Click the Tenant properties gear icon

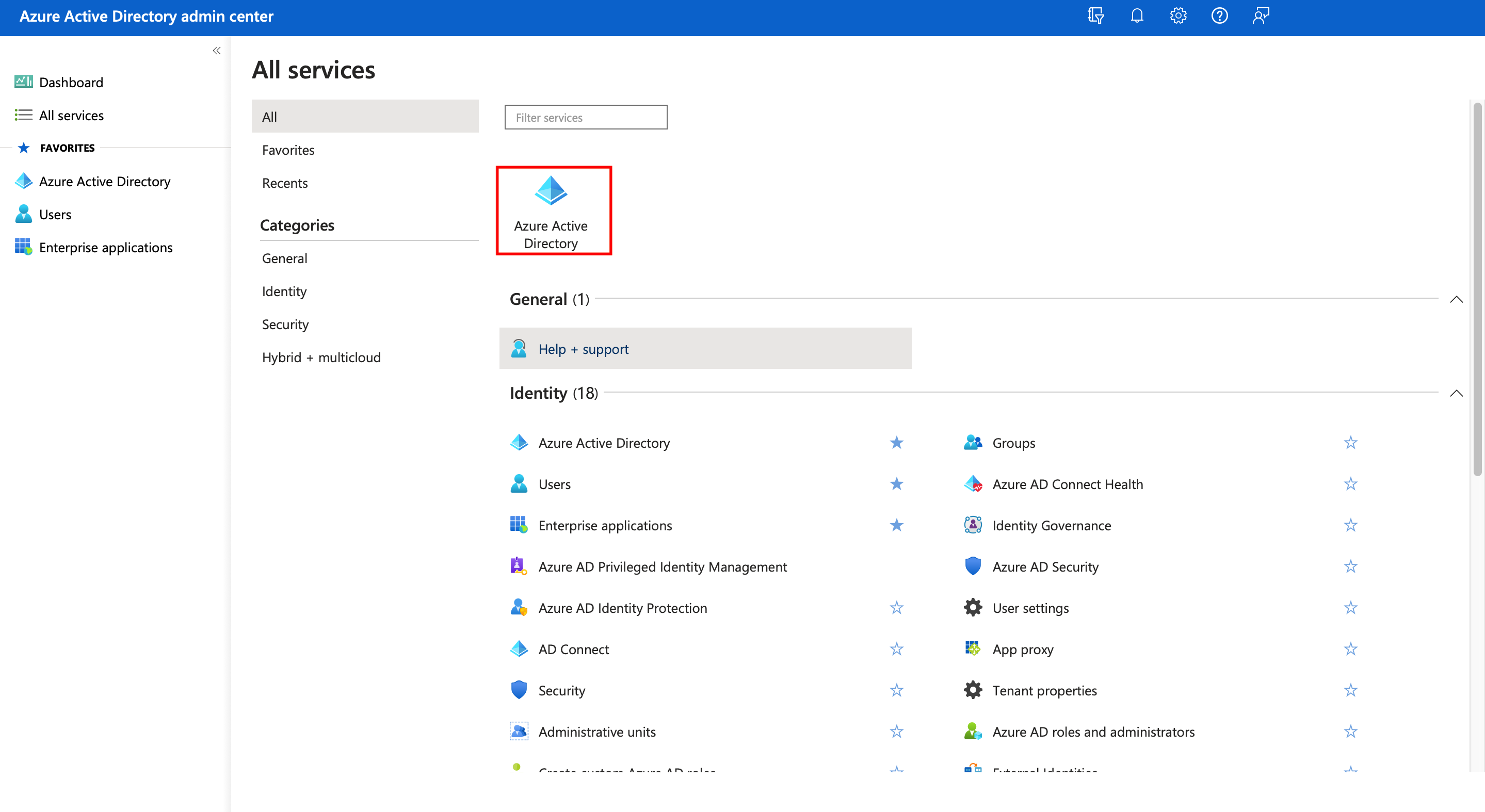click(973, 690)
